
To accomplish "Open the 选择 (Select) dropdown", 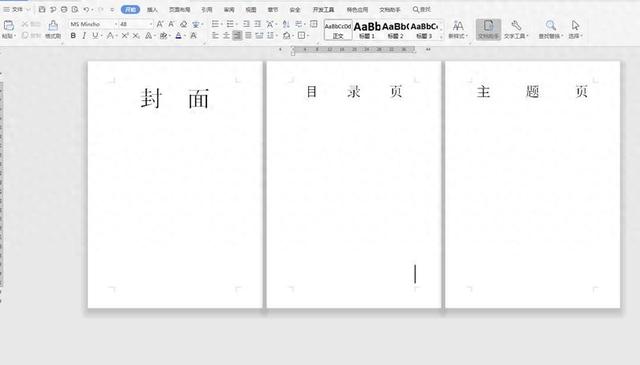I will click(575, 29).
